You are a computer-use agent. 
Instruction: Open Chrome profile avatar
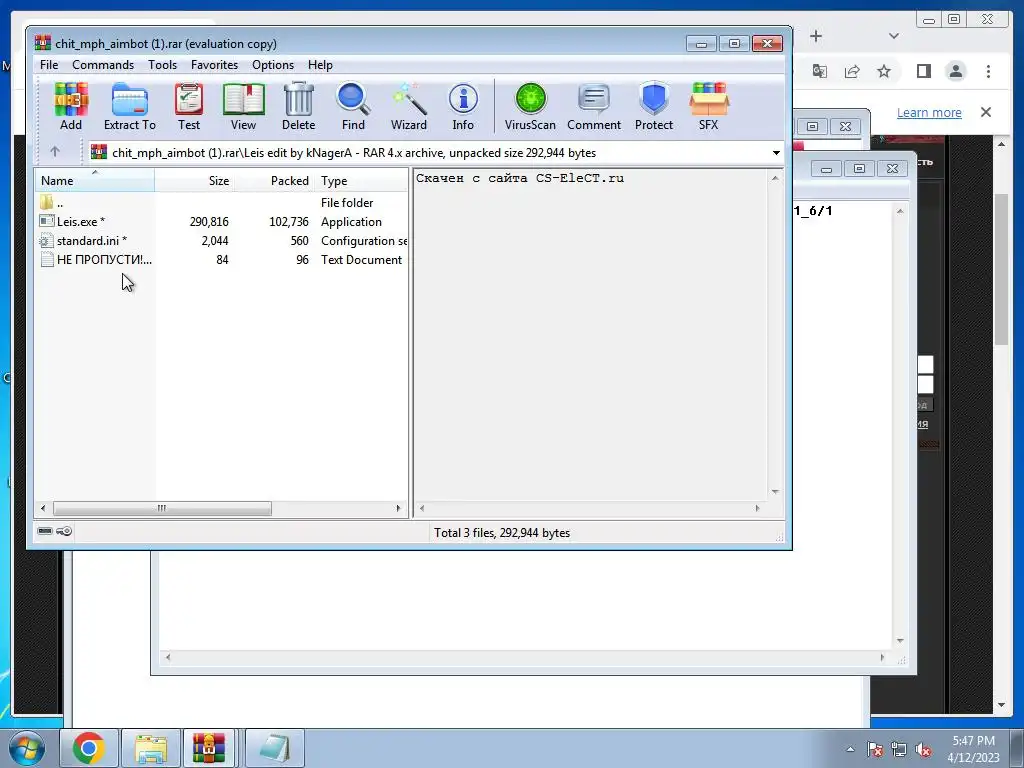coord(955,71)
